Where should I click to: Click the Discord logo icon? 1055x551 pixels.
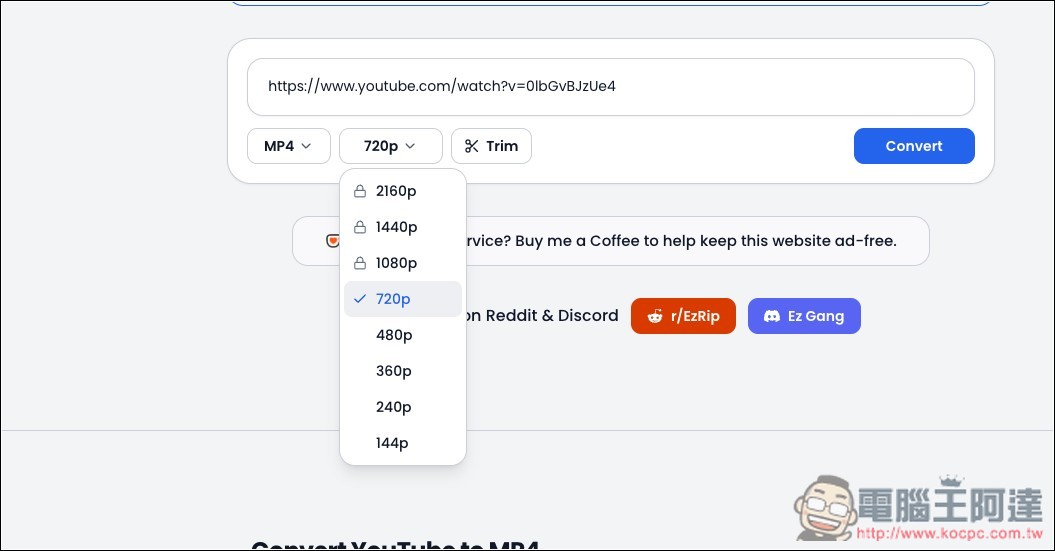772,316
